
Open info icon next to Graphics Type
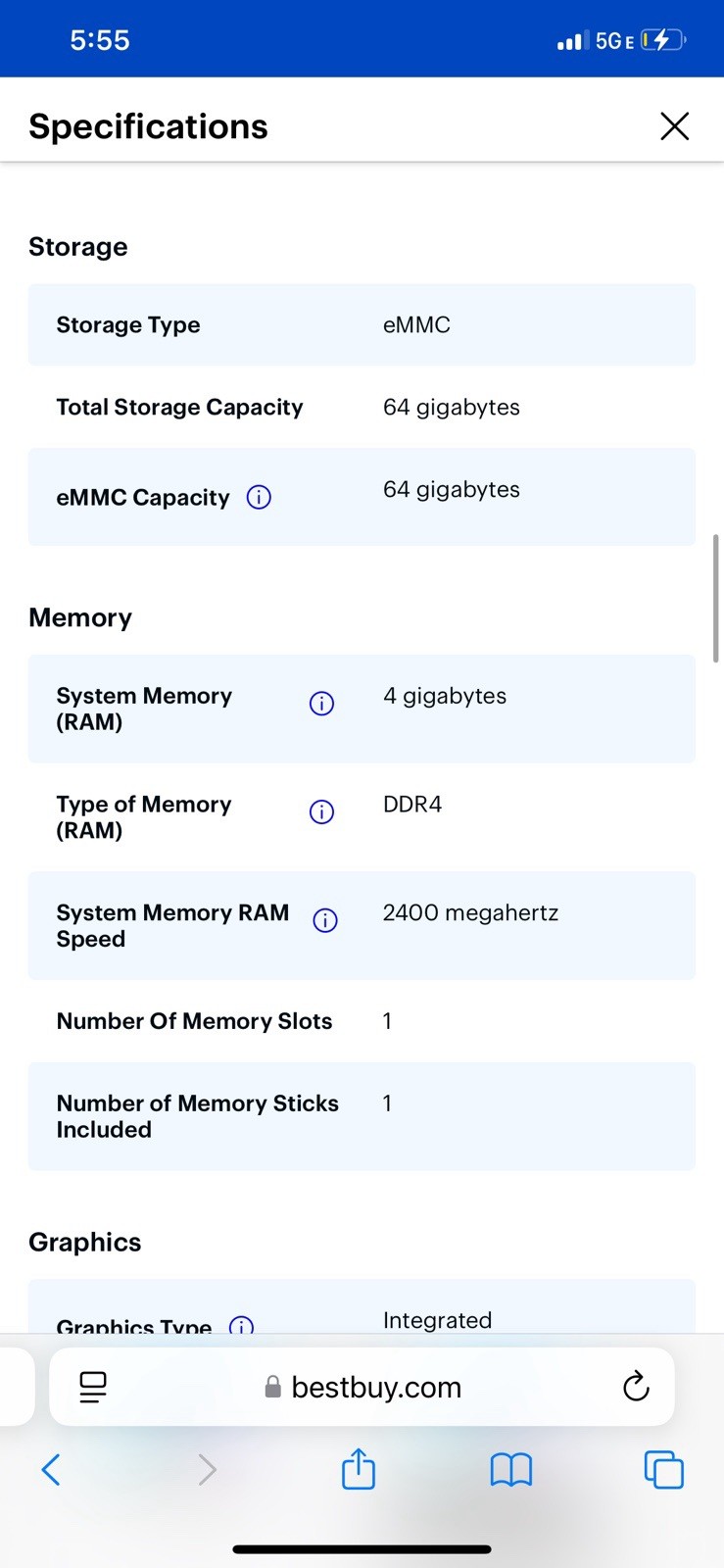click(x=241, y=1325)
